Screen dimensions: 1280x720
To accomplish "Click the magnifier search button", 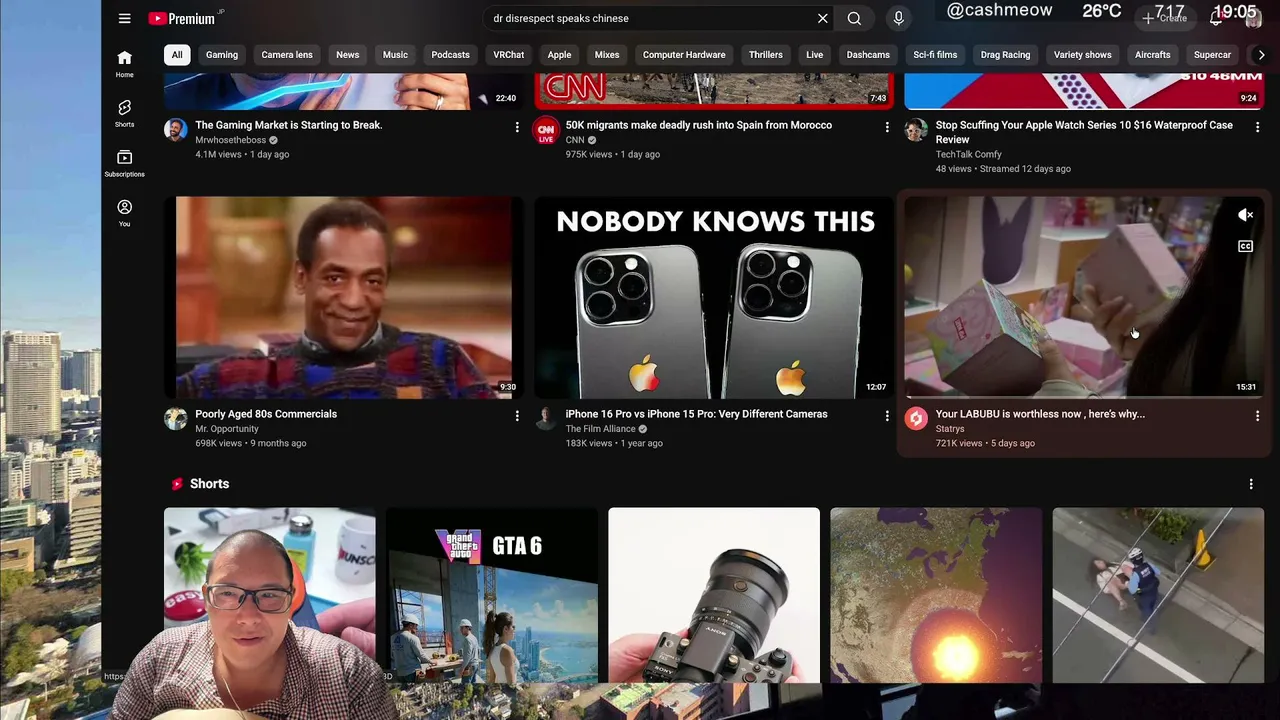I will tap(854, 18).
